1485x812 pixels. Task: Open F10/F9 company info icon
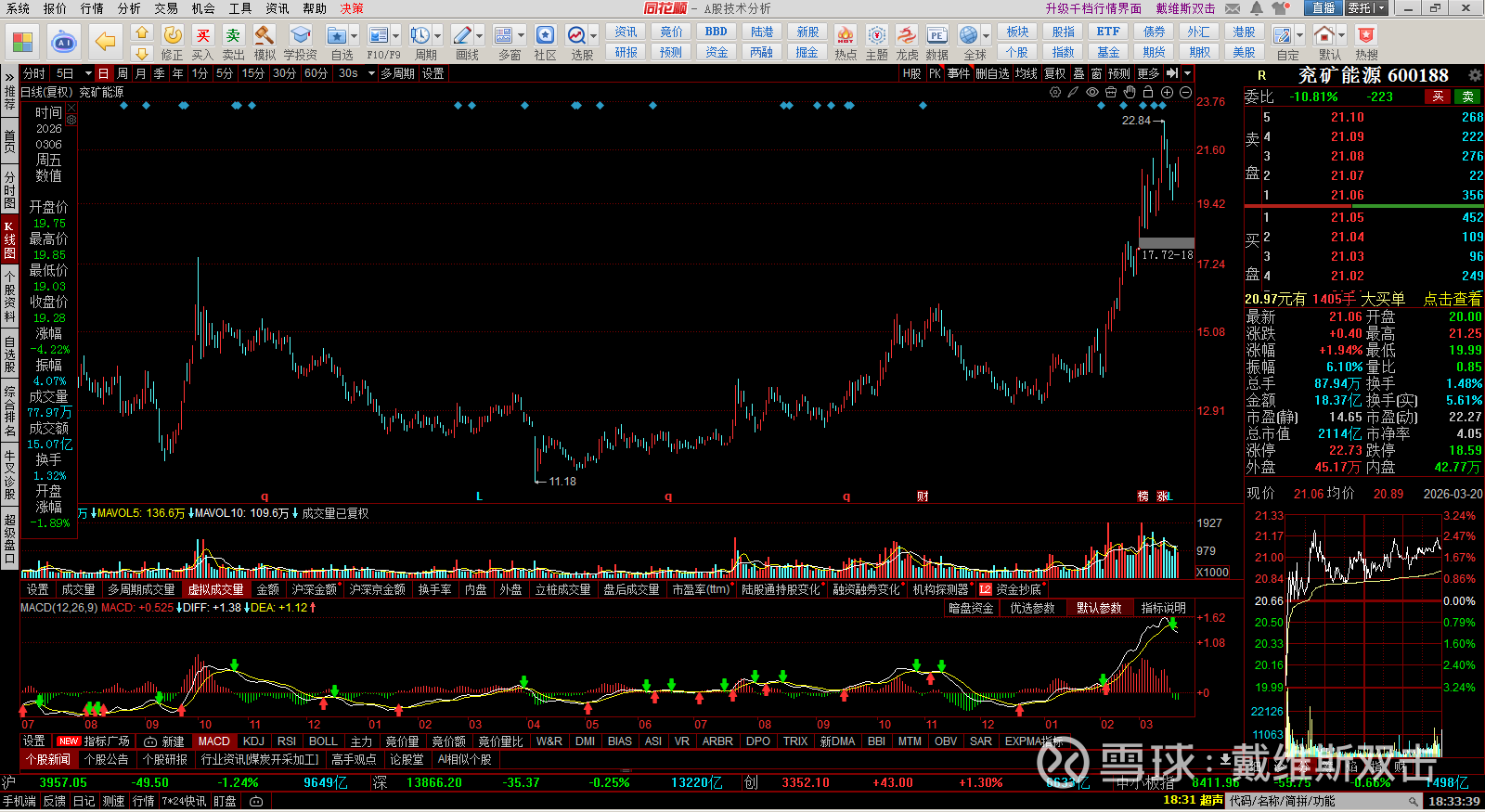coord(379,35)
